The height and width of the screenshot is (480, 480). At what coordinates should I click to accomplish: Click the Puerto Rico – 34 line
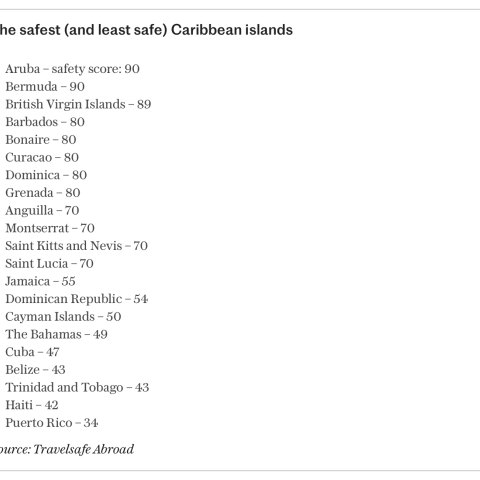point(52,423)
